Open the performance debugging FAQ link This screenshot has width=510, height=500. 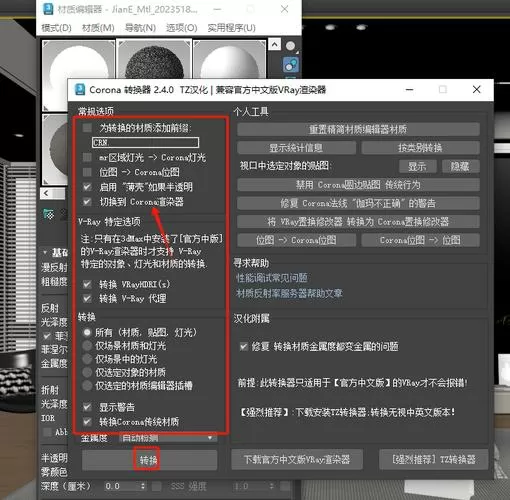272,278
